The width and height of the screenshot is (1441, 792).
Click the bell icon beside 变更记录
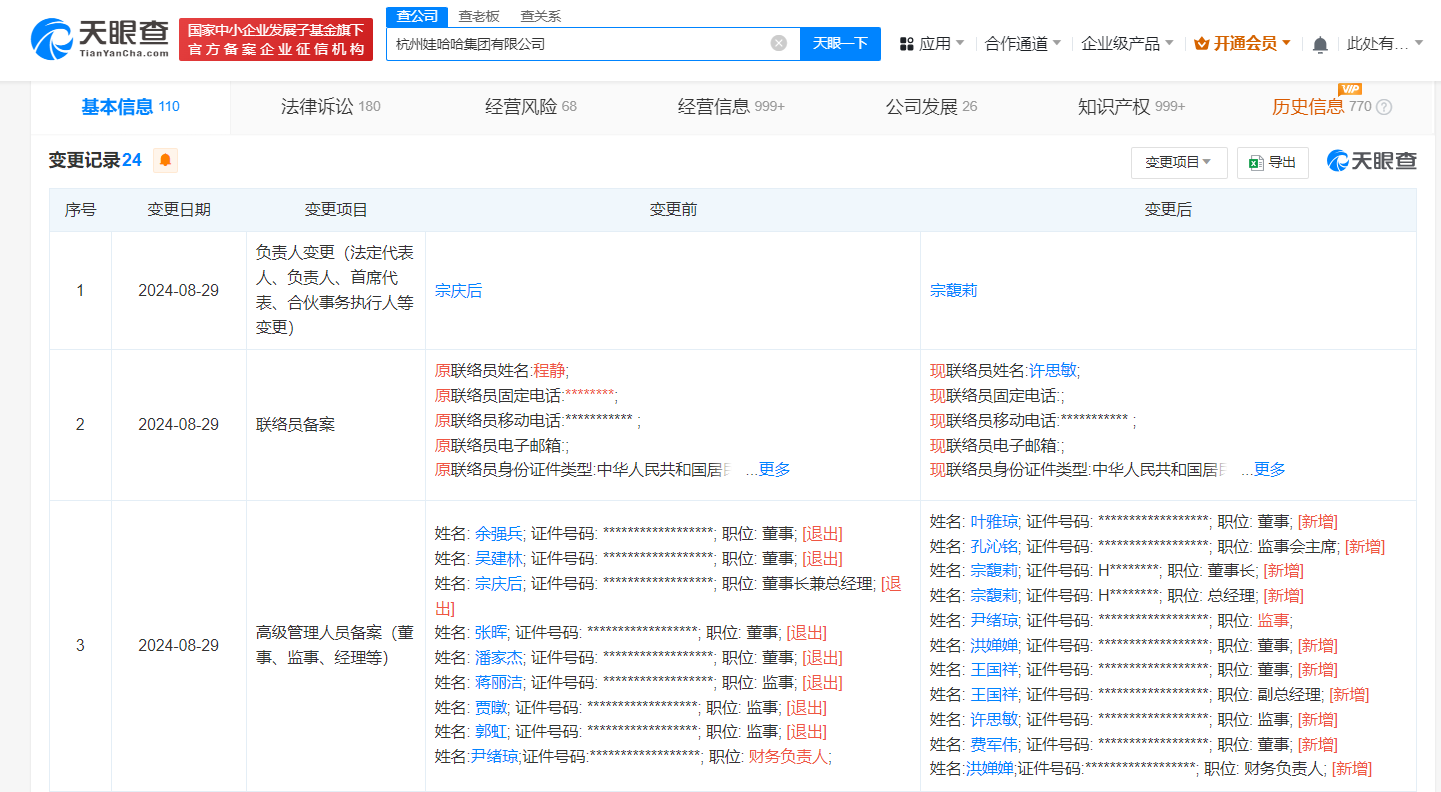[x=164, y=160]
